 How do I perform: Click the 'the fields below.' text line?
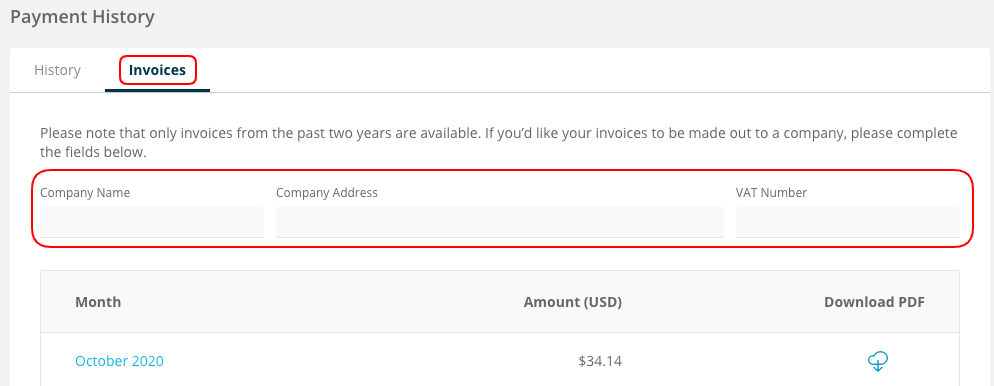93,153
